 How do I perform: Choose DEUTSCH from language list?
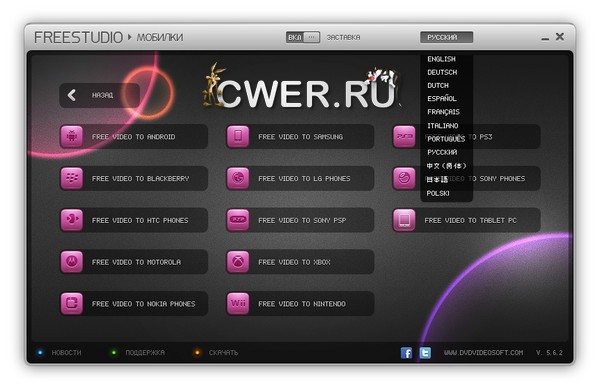click(x=442, y=72)
